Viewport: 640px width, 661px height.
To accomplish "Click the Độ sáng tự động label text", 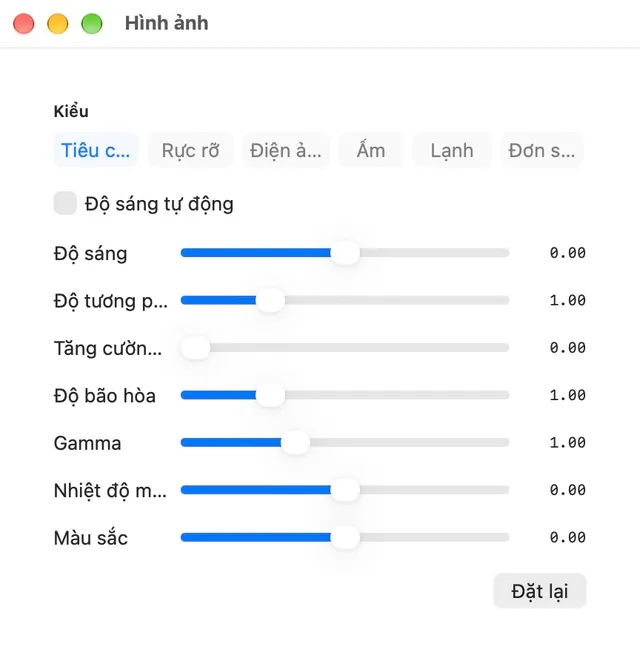I will 159,204.
